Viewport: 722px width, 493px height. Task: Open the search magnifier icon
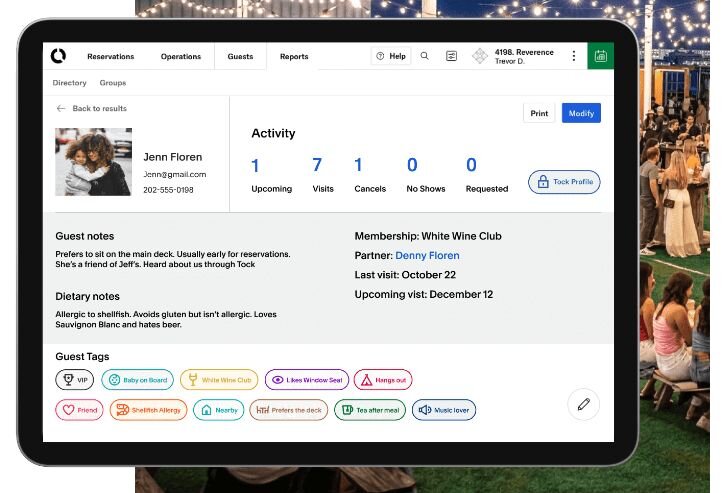(424, 56)
